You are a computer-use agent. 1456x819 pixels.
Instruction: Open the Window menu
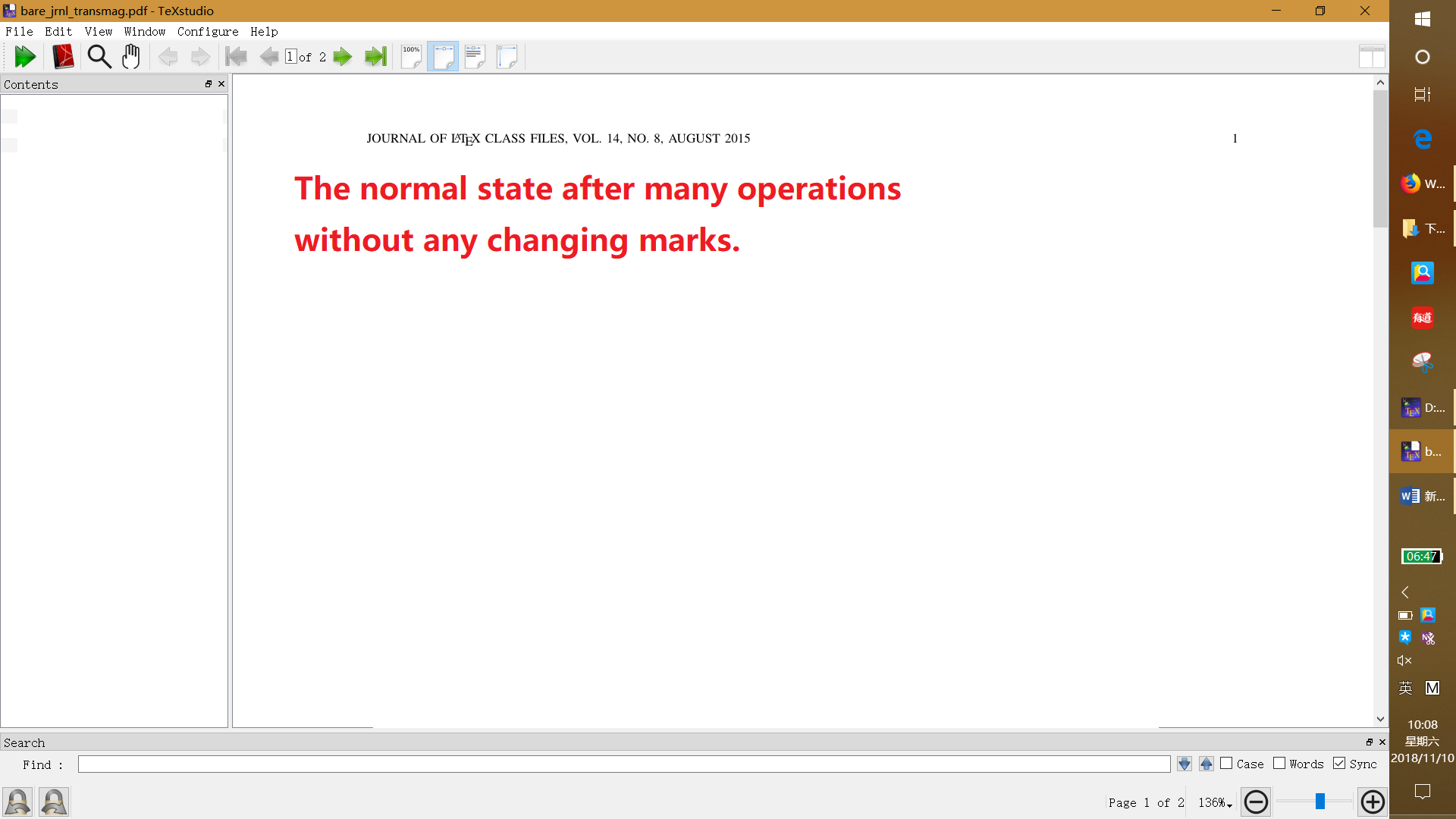point(145,31)
